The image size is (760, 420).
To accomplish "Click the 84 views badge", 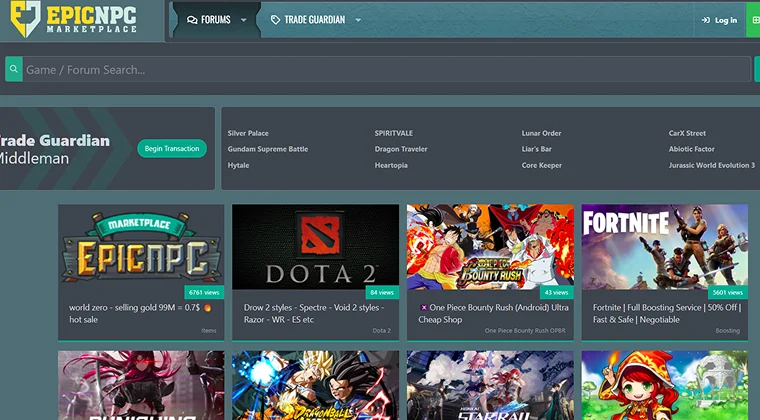I will 382,293.
